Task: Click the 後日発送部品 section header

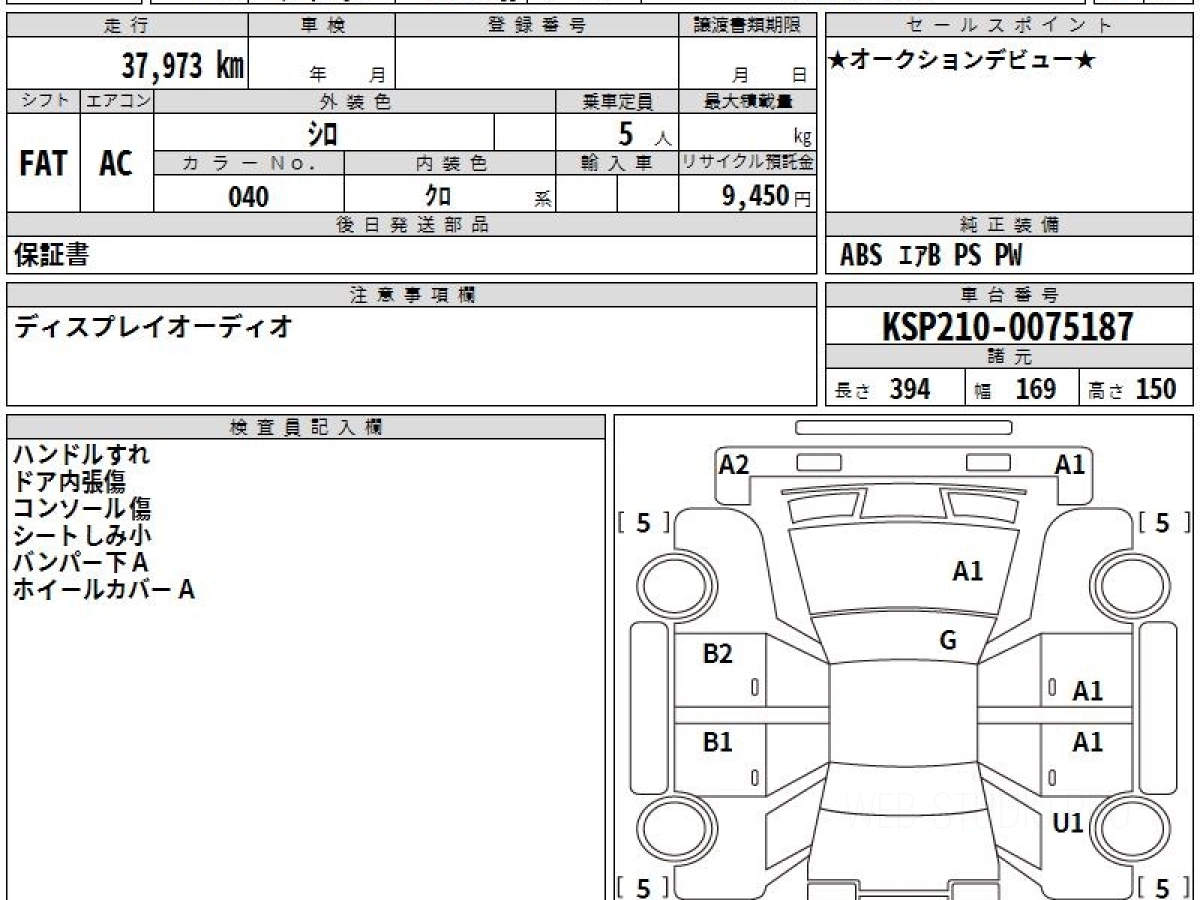Action: [x=412, y=225]
